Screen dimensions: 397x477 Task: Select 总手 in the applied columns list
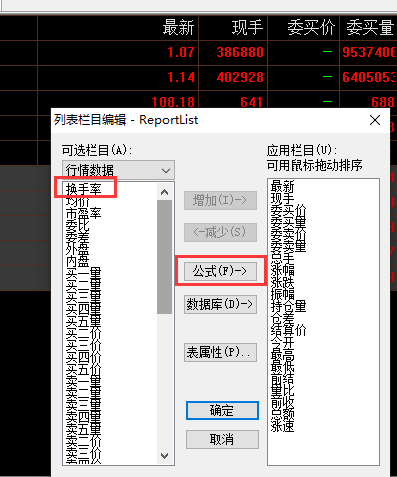pyautogui.click(x=283, y=259)
